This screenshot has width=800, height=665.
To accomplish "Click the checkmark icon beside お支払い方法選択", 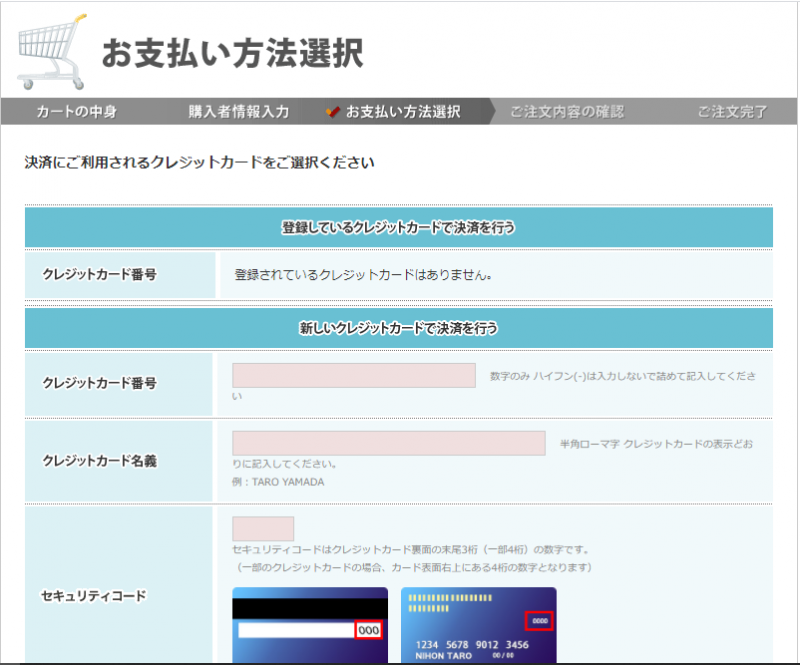I will click(x=333, y=112).
